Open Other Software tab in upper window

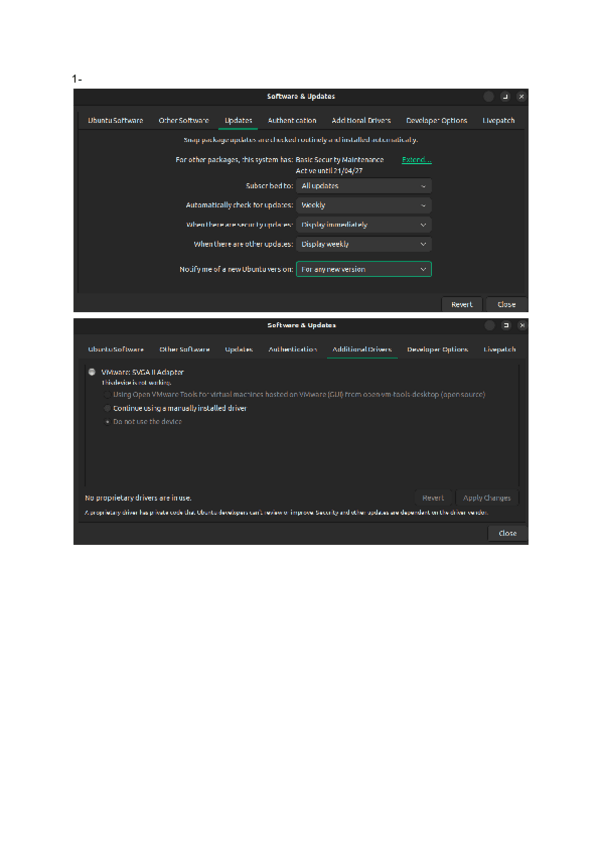pos(183,120)
